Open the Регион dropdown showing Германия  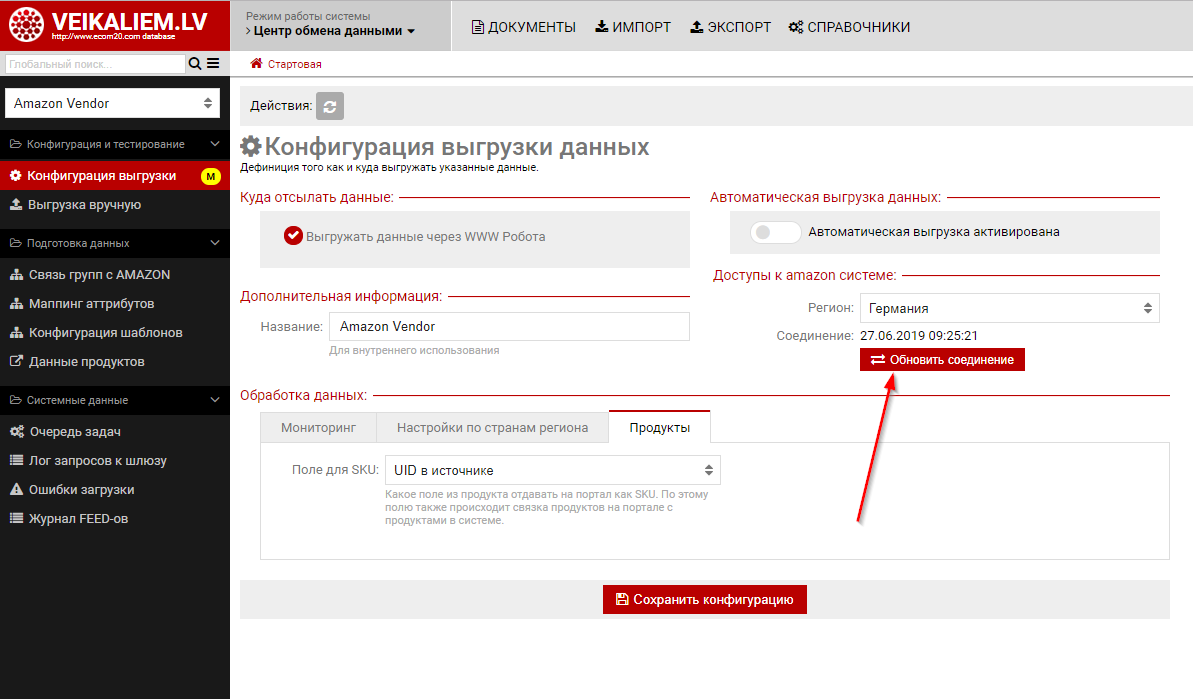pos(1009,308)
